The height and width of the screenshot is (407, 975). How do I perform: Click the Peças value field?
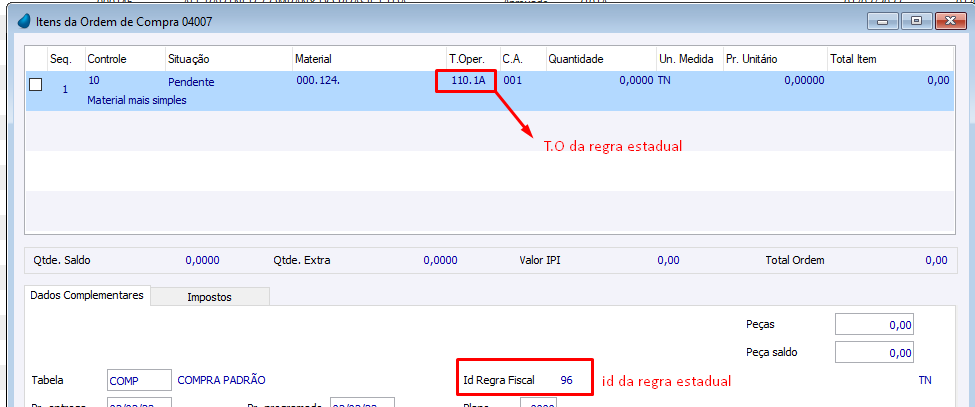(x=874, y=324)
